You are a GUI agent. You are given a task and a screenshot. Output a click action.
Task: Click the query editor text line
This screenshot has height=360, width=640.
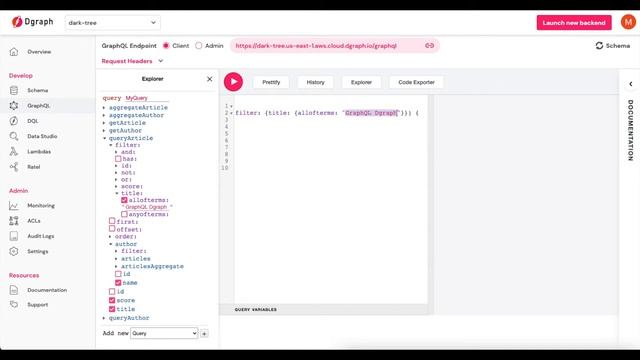327,113
